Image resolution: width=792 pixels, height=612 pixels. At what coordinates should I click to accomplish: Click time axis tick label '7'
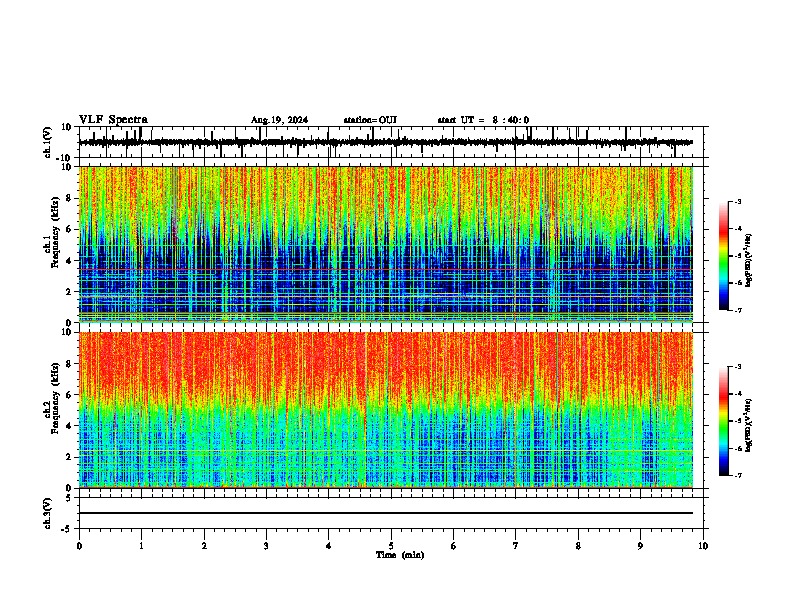[x=516, y=546]
